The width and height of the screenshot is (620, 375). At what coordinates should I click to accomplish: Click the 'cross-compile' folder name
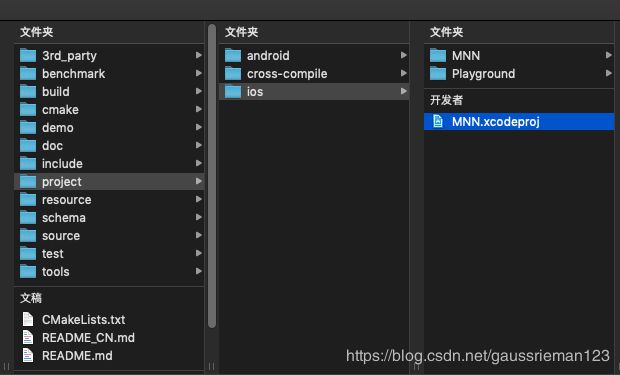point(287,74)
